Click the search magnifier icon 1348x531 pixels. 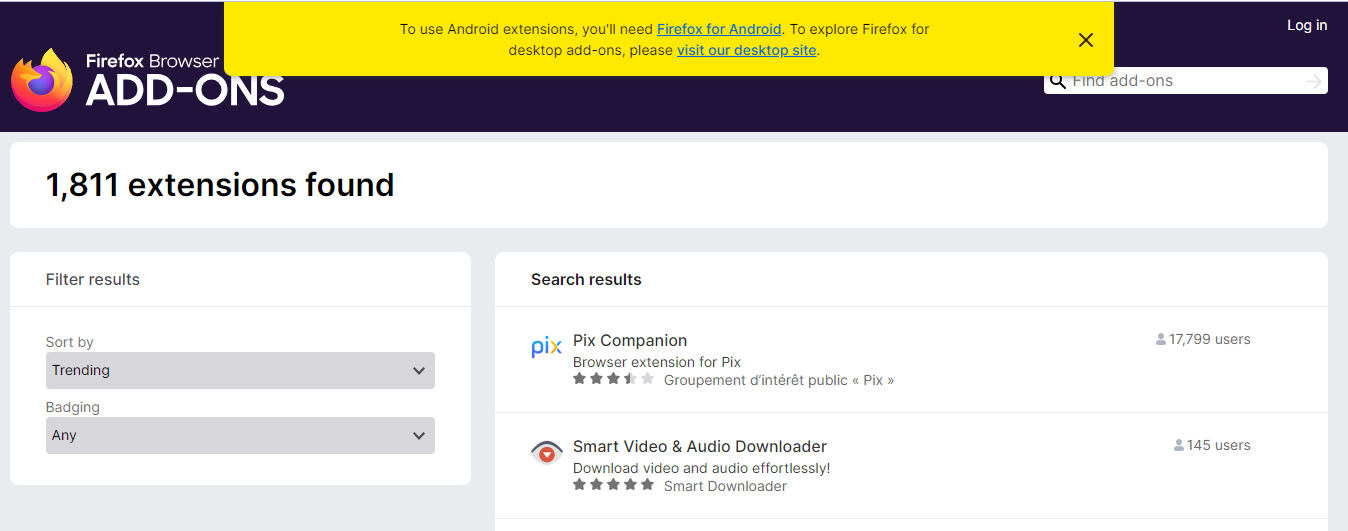[x=1057, y=81]
